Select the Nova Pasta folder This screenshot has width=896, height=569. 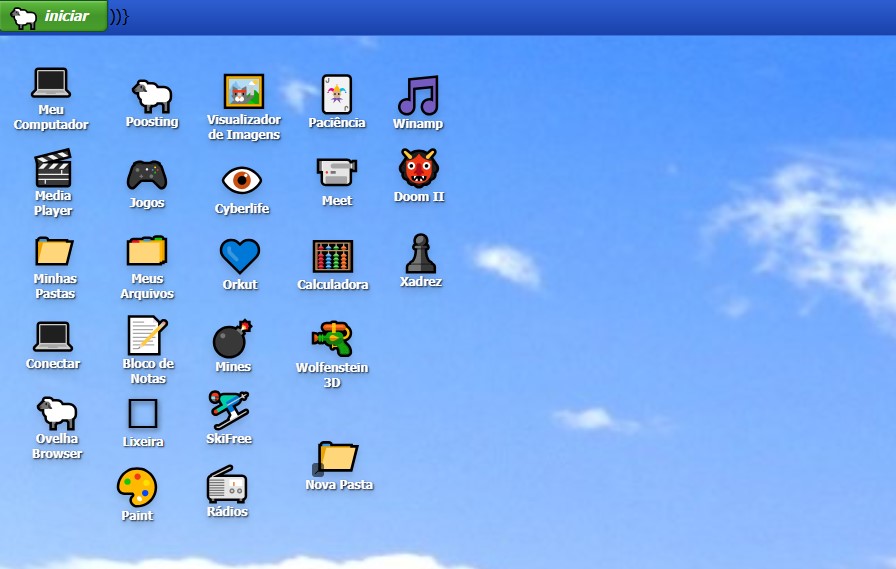tap(338, 457)
